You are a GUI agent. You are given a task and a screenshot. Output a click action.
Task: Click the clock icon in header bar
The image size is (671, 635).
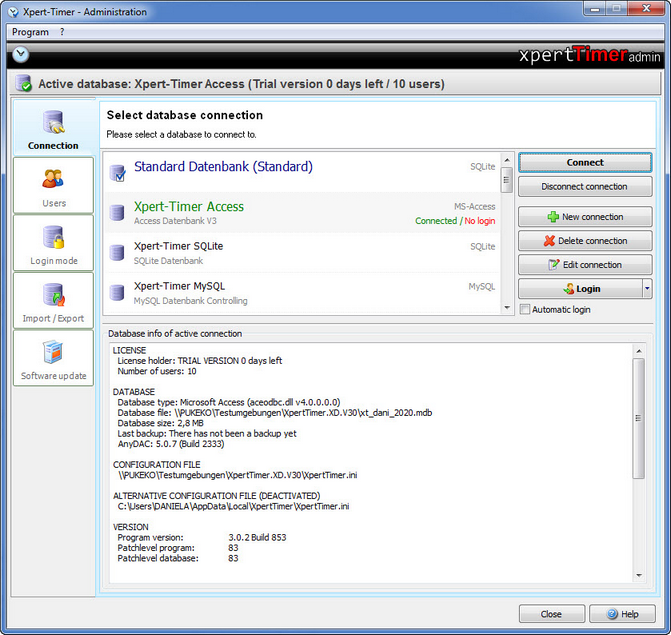click(20, 55)
